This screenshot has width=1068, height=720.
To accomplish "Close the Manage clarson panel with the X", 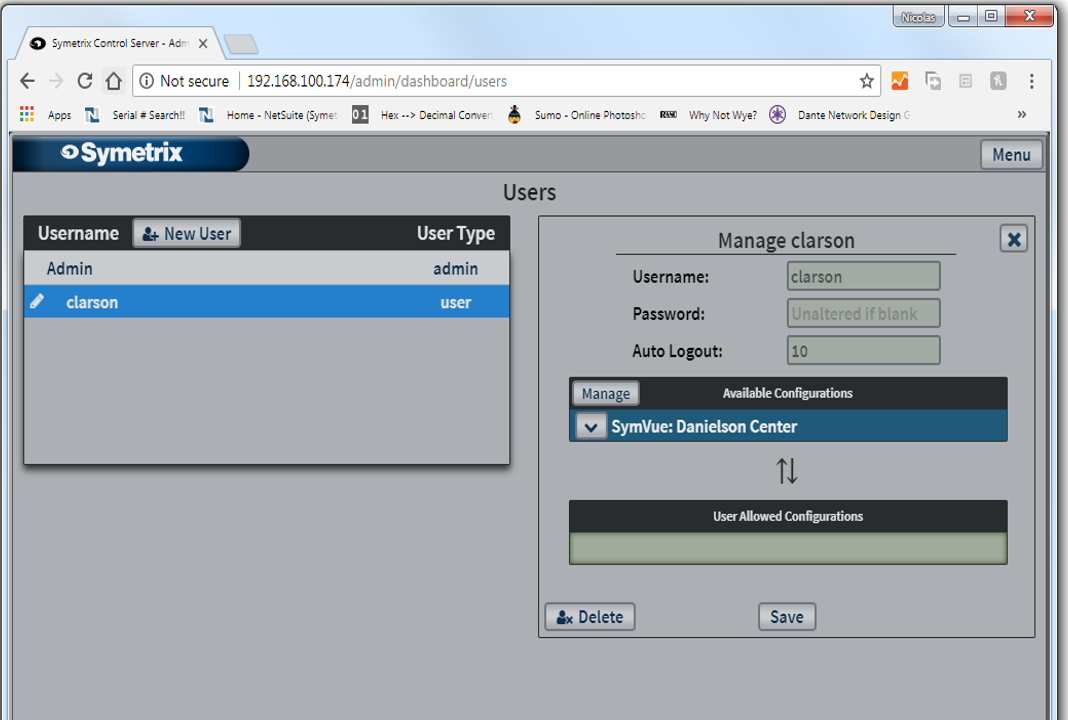I will pyautogui.click(x=1014, y=239).
